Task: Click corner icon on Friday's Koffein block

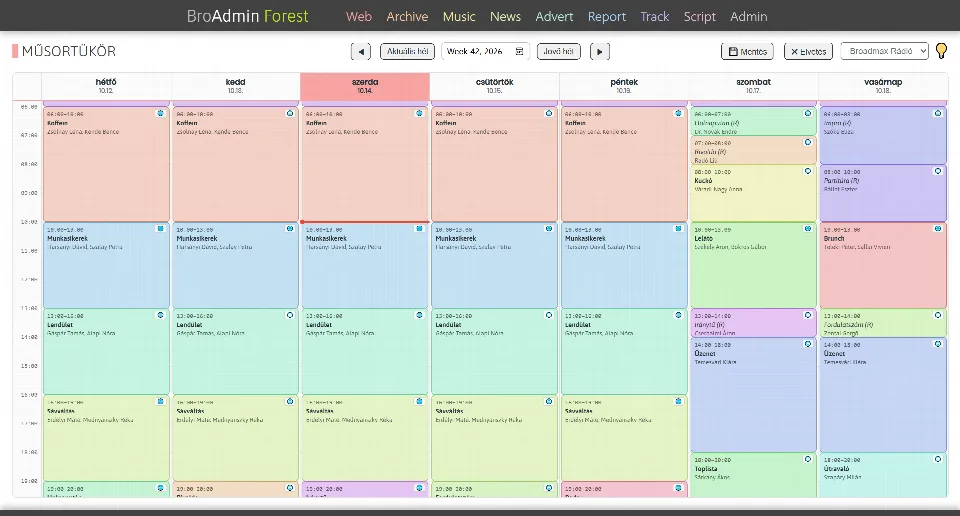Action: [x=678, y=113]
